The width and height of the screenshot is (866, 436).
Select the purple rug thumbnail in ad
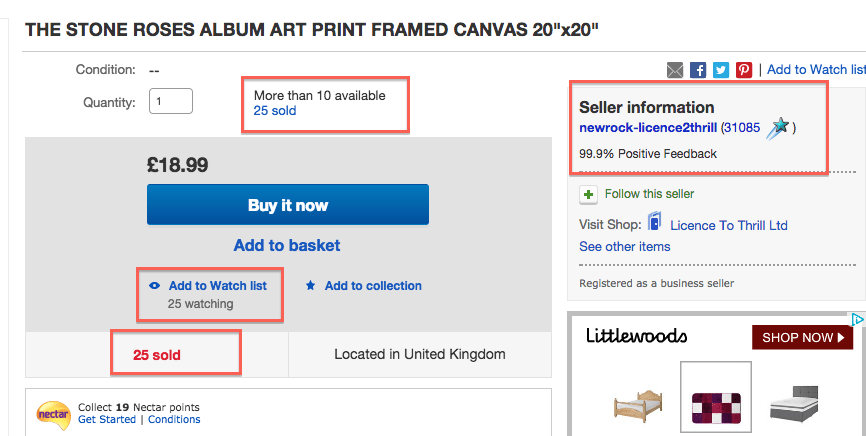point(716,397)
